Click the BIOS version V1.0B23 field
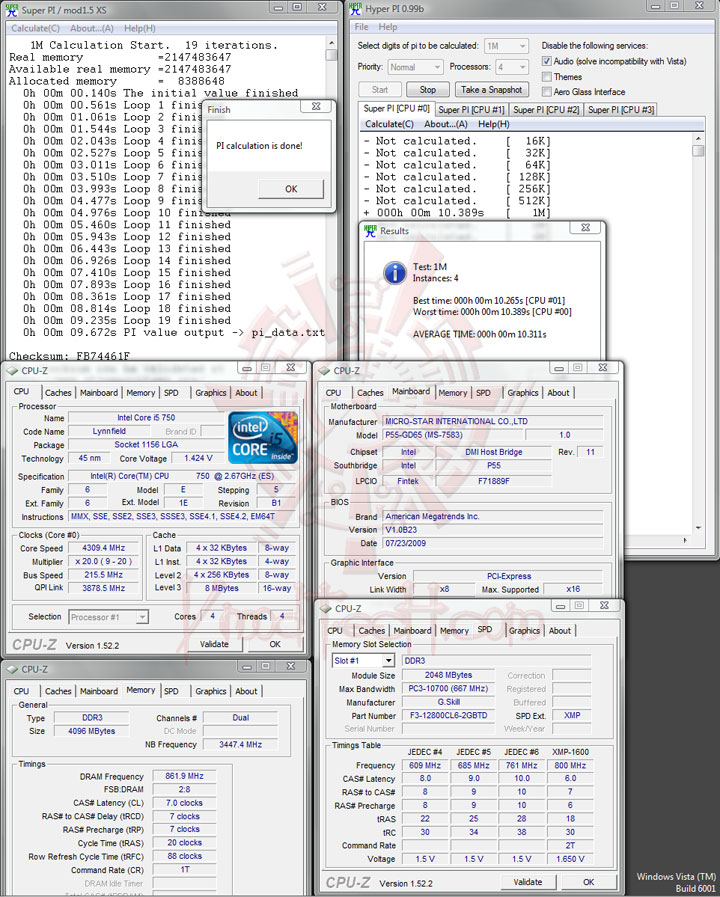The height and width of the screenshot is (897, 720). point(493,530)
